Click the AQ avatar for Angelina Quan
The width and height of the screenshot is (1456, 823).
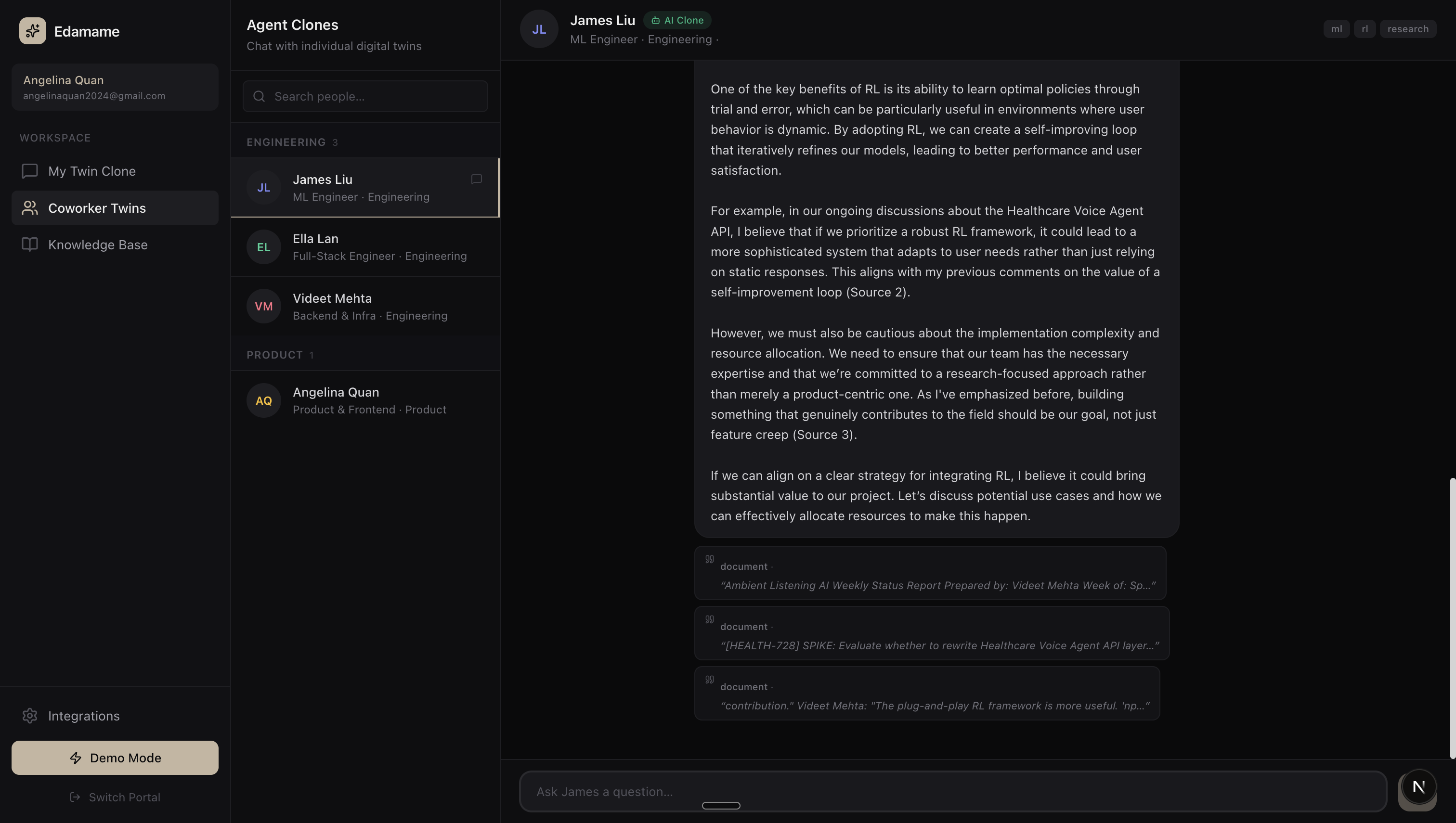point(263,400)
